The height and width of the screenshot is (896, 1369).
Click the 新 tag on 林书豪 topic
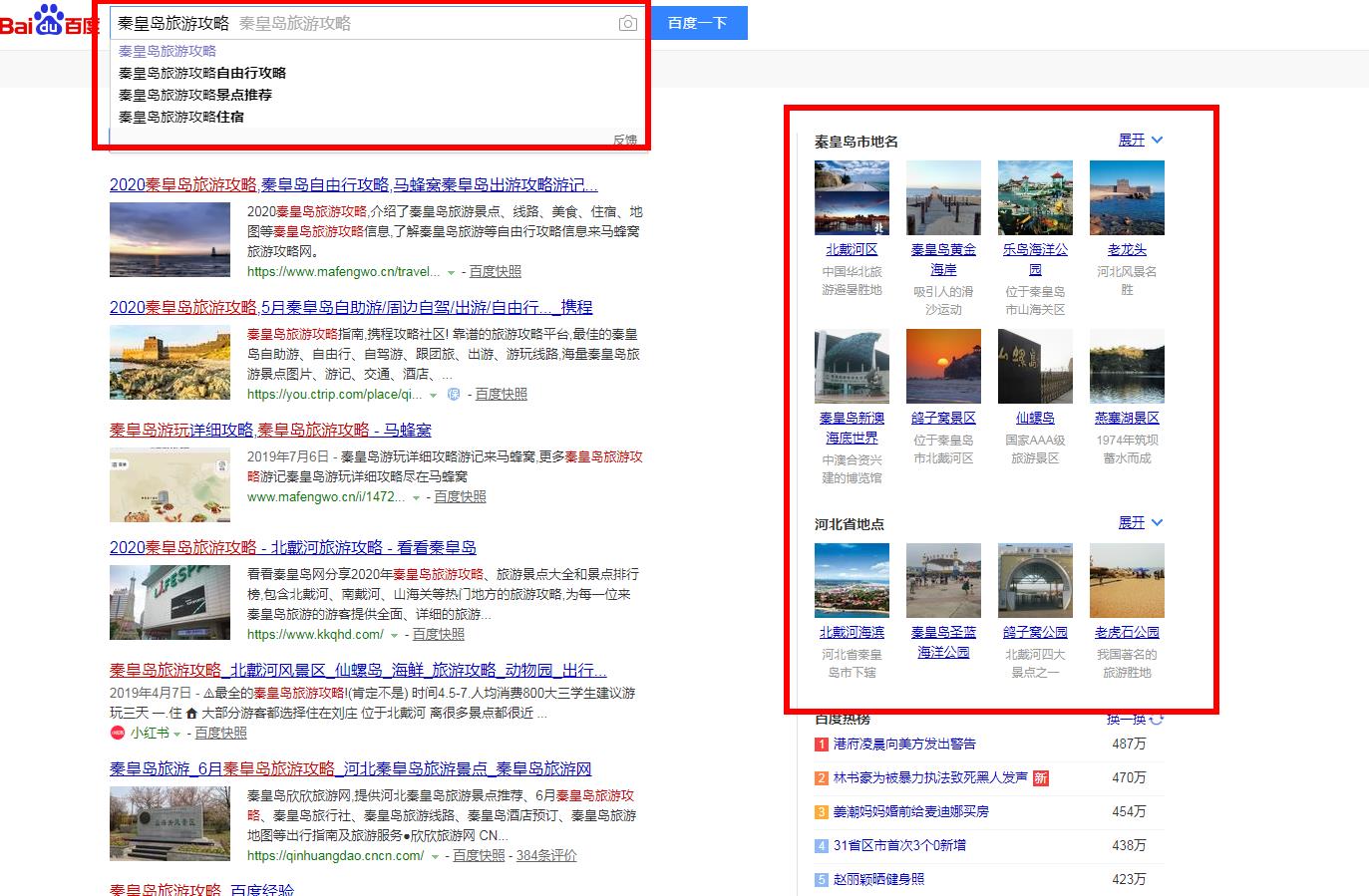pos(1040,777)
